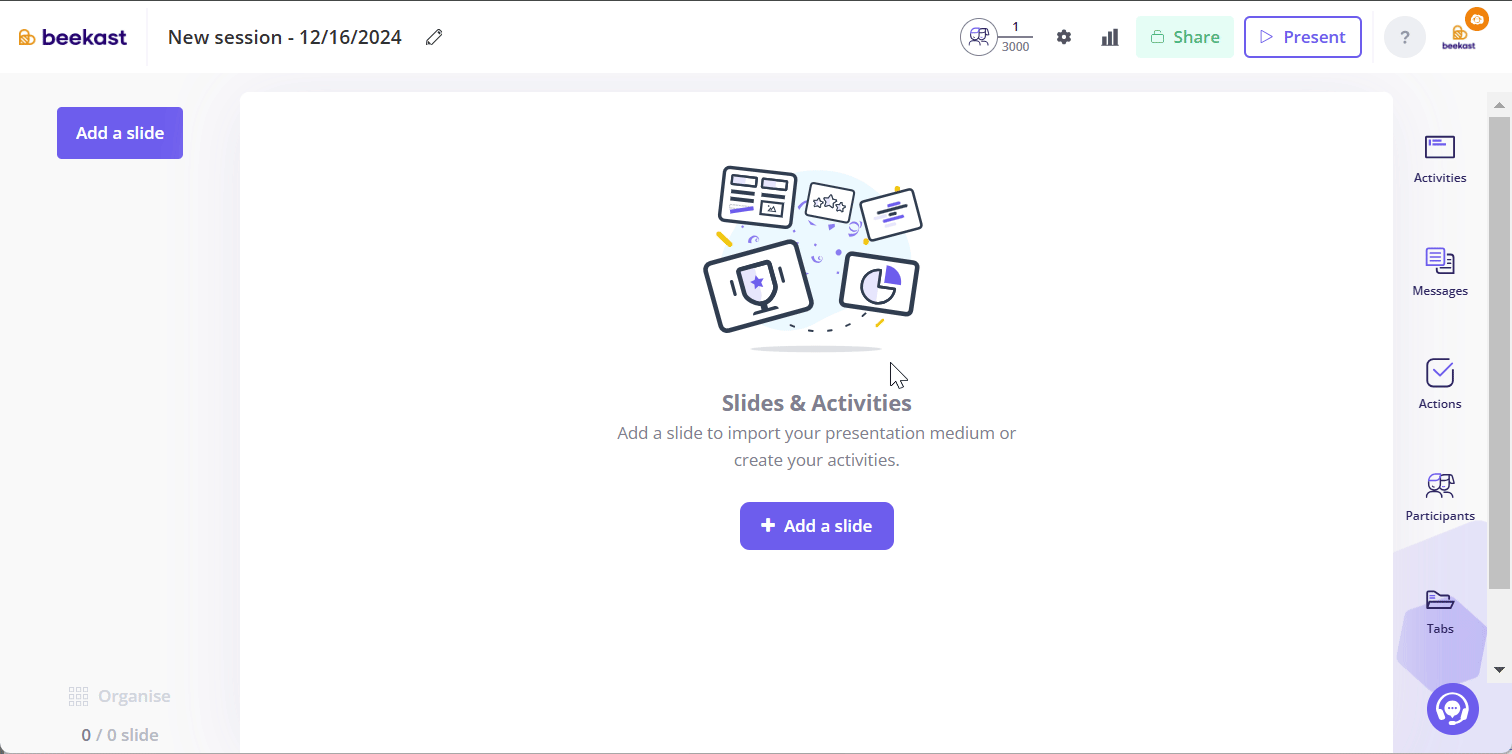This screenshot has width=1512, height=754.
Task: Click the sidebar Add a slide button
Action: pyautogui.click(x=120, y=133)
